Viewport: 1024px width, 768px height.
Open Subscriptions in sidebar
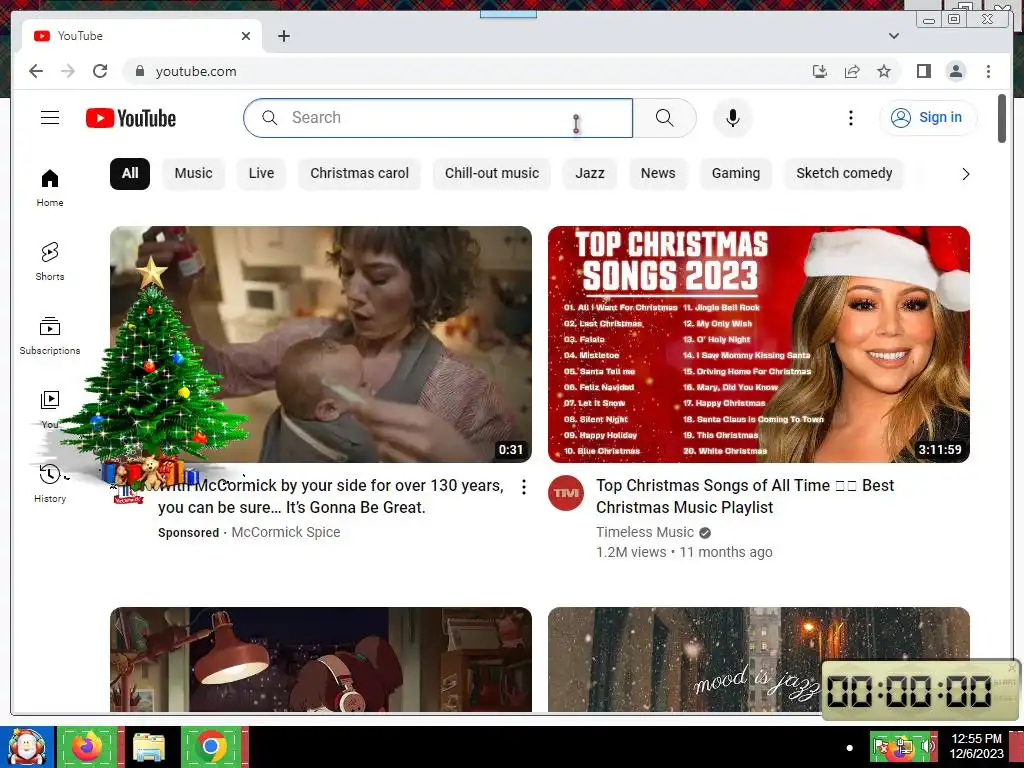[50, 336]
